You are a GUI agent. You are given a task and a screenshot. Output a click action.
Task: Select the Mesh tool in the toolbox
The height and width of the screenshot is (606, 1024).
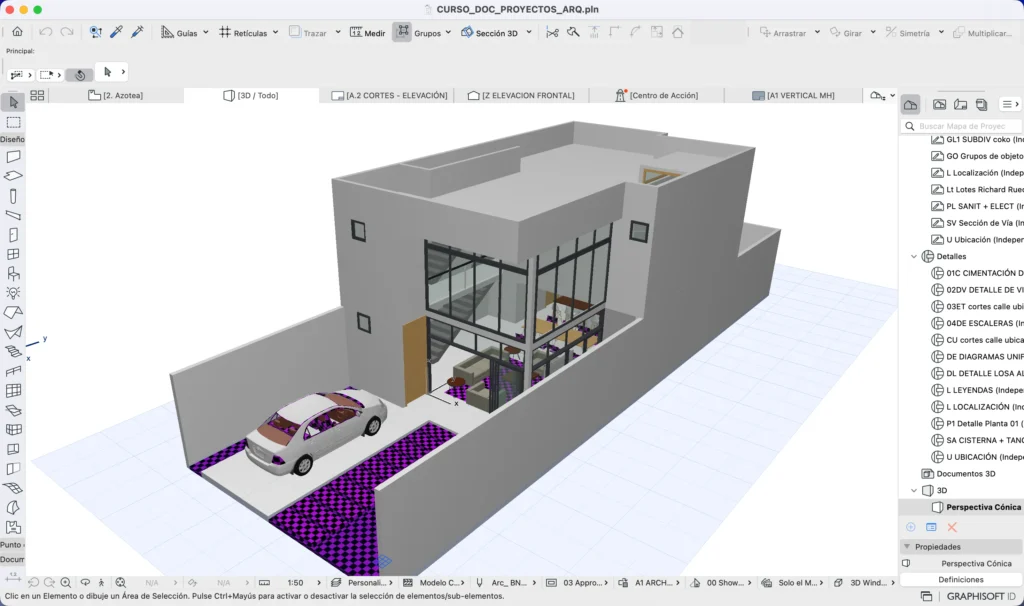coord(13,488)
